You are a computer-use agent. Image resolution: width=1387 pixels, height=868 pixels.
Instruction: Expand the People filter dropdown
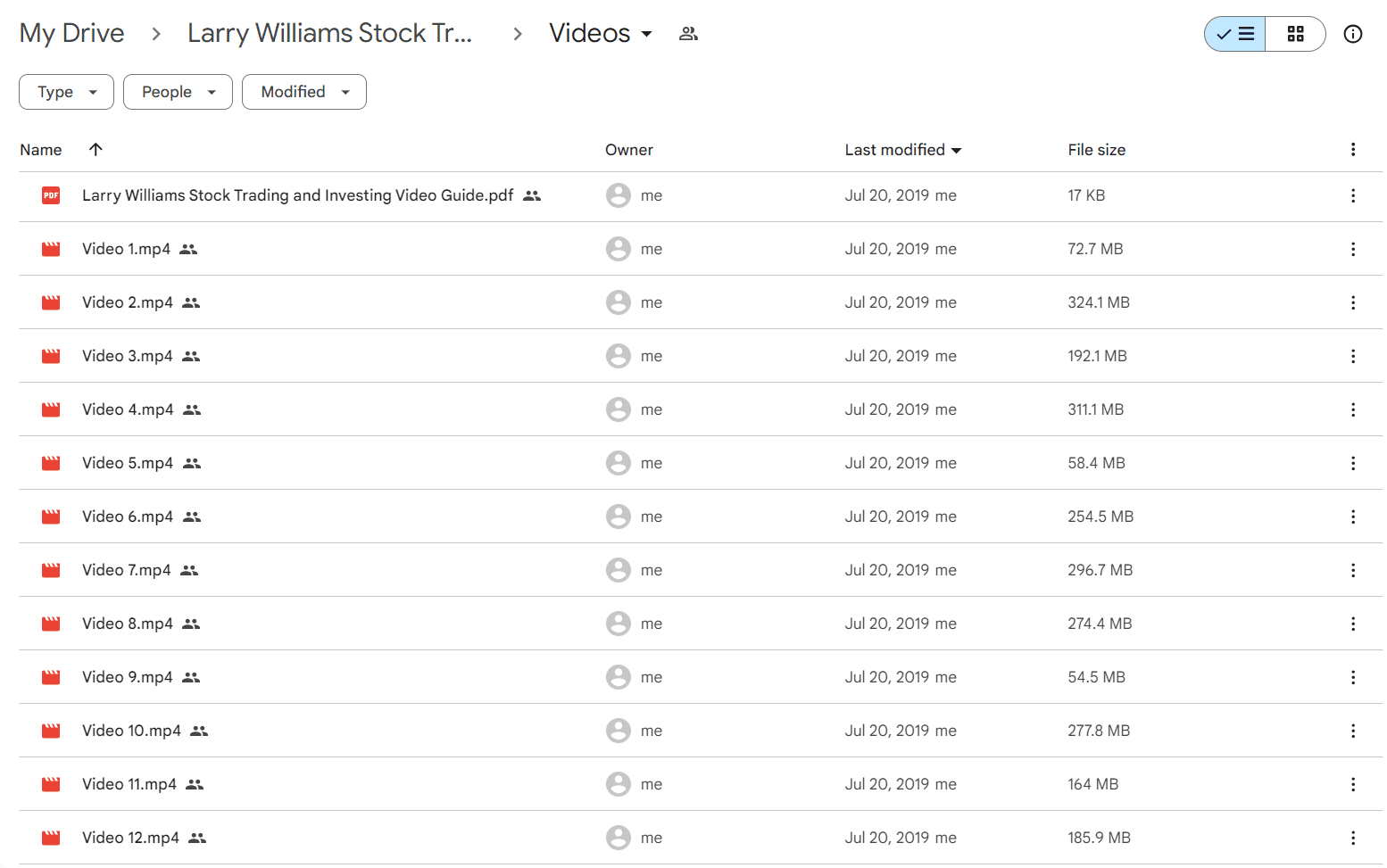[178, 92]
